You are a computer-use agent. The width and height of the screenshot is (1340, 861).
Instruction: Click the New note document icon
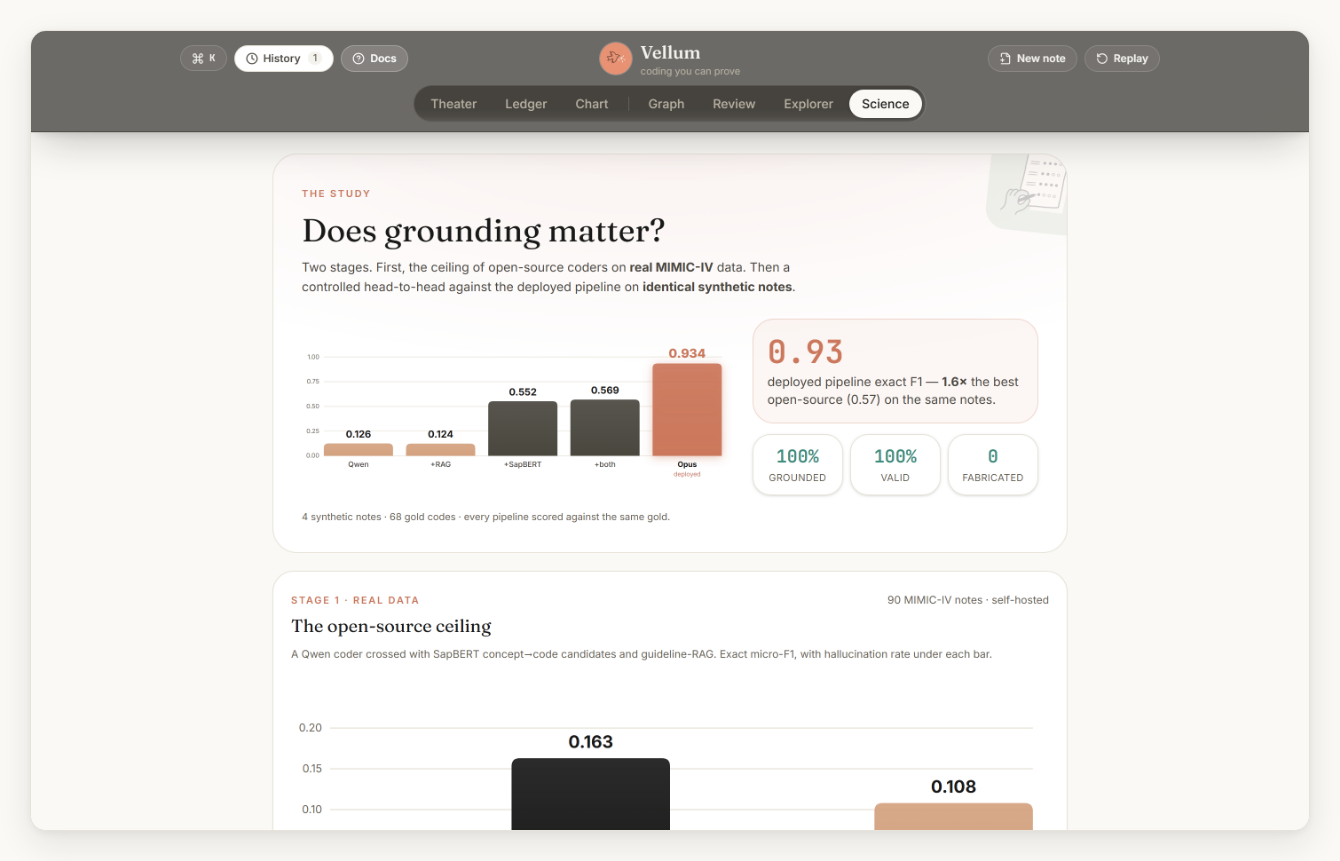point(1005,59)
